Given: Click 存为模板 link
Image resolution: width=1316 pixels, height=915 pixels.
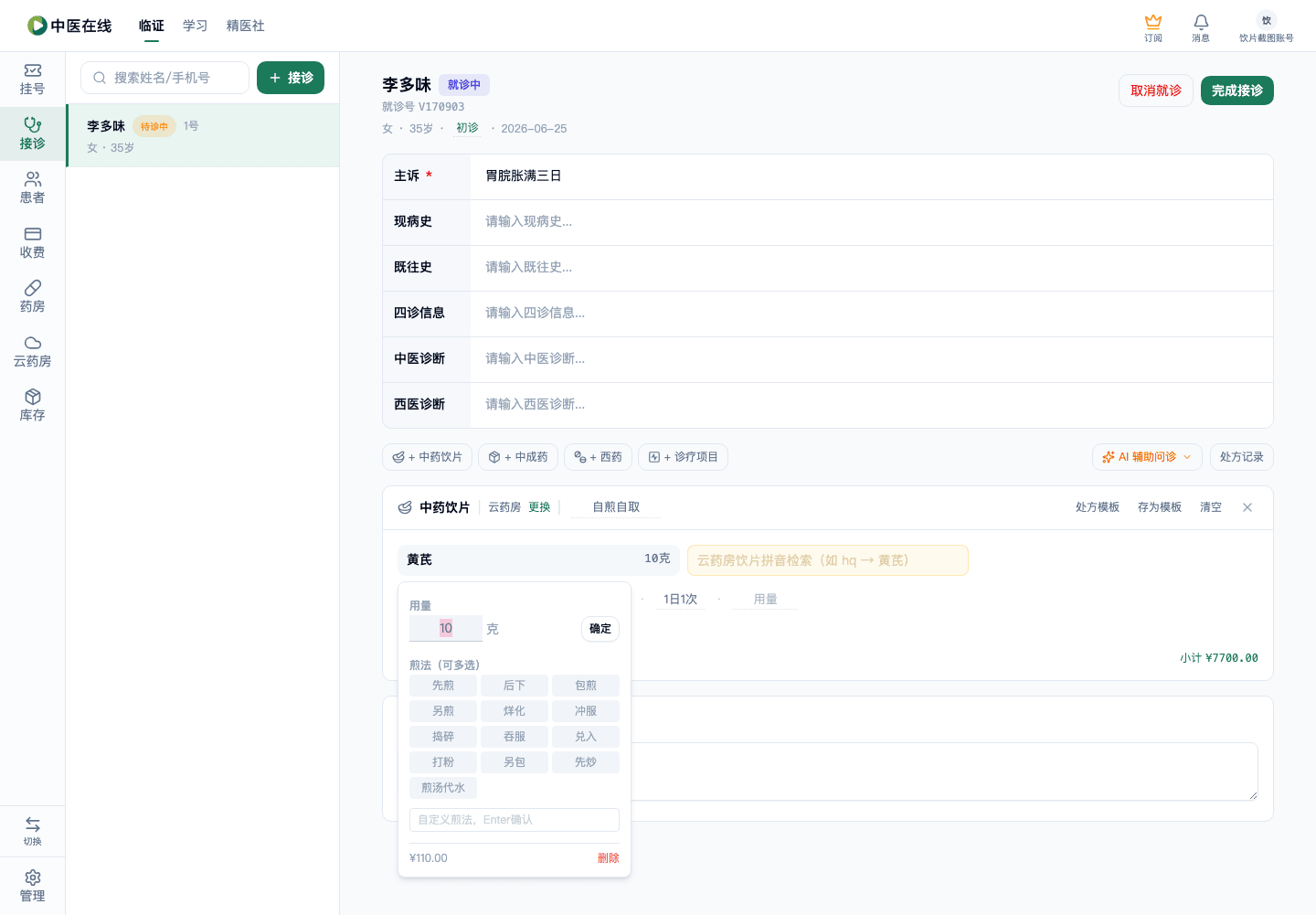Looking at the screenshot, I should (1160, 507).
